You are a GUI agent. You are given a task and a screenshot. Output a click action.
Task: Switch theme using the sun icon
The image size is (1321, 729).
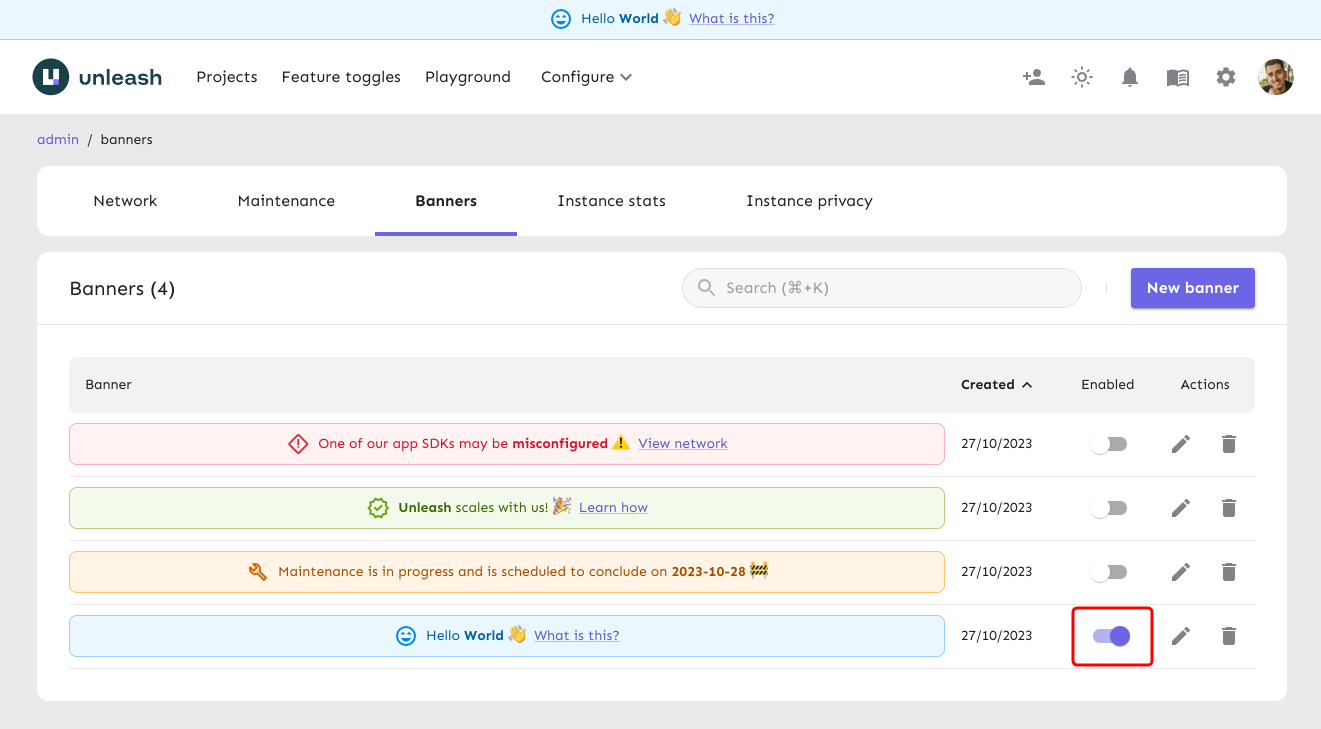pyautogui.click(x=1082, y=77)
